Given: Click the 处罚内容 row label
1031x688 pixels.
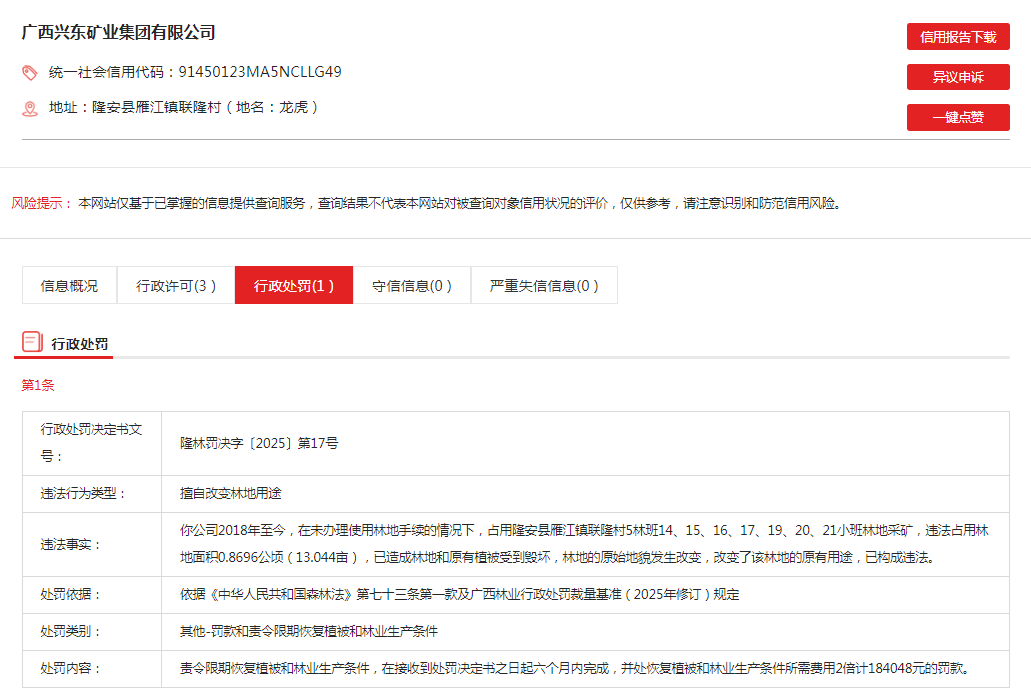Looking at the screenshot, I should (69, 668).
